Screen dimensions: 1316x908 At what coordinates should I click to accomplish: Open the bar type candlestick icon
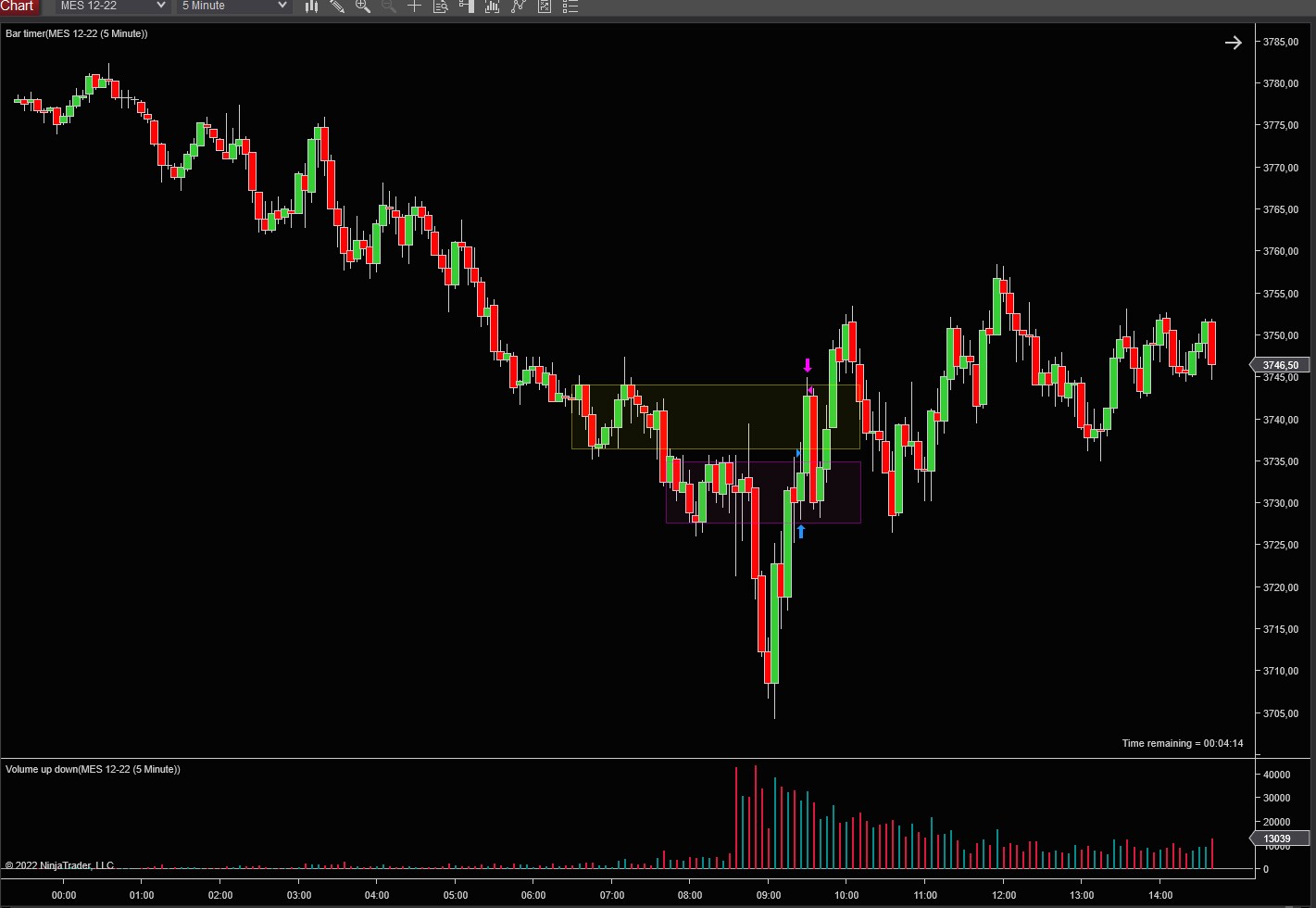pos(312,6)
